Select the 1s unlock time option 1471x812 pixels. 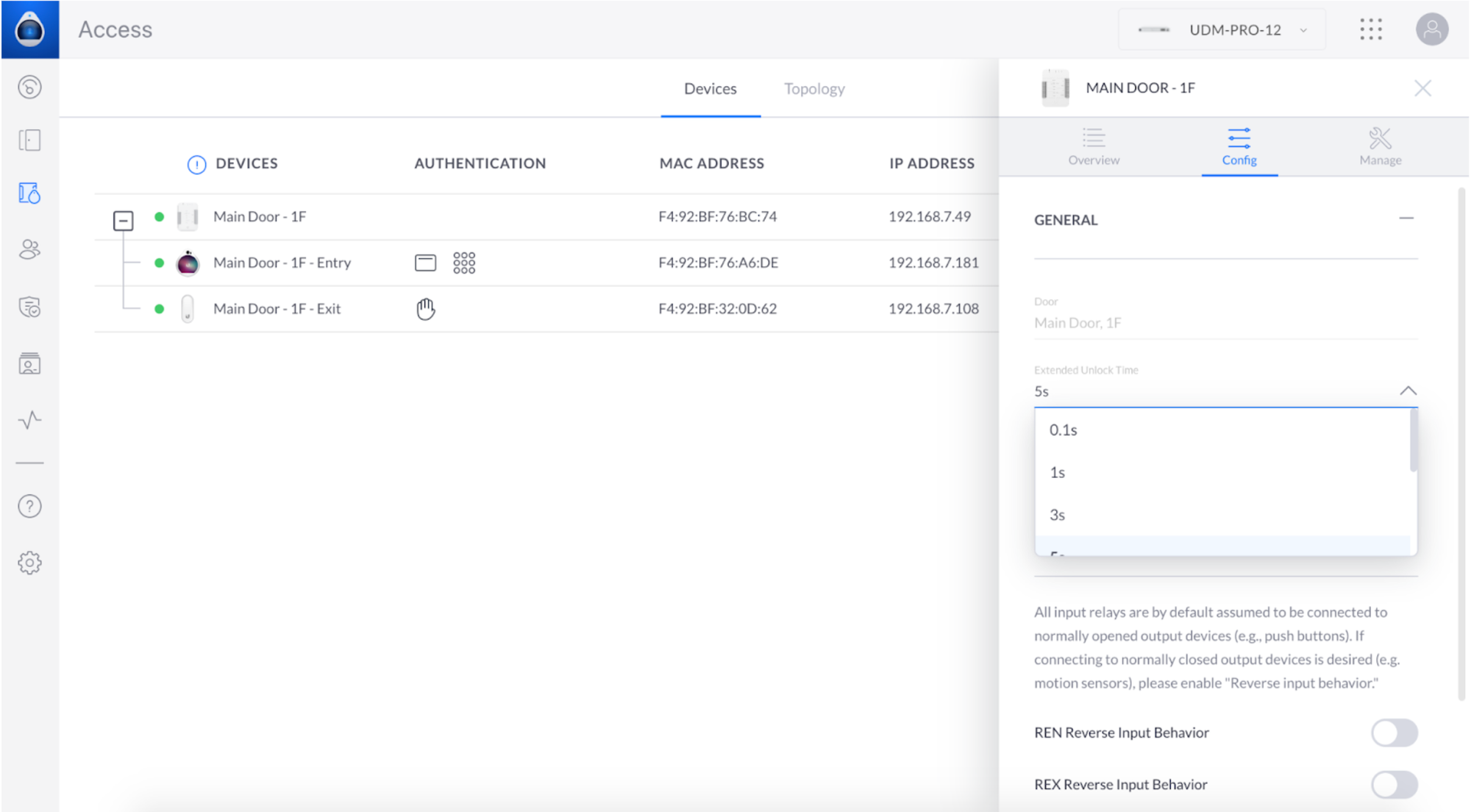coord(1058,472)
